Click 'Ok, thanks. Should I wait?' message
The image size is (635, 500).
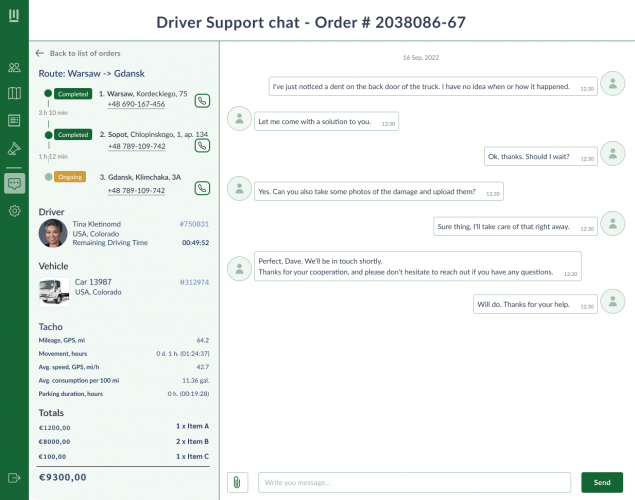tap(541, 156)
